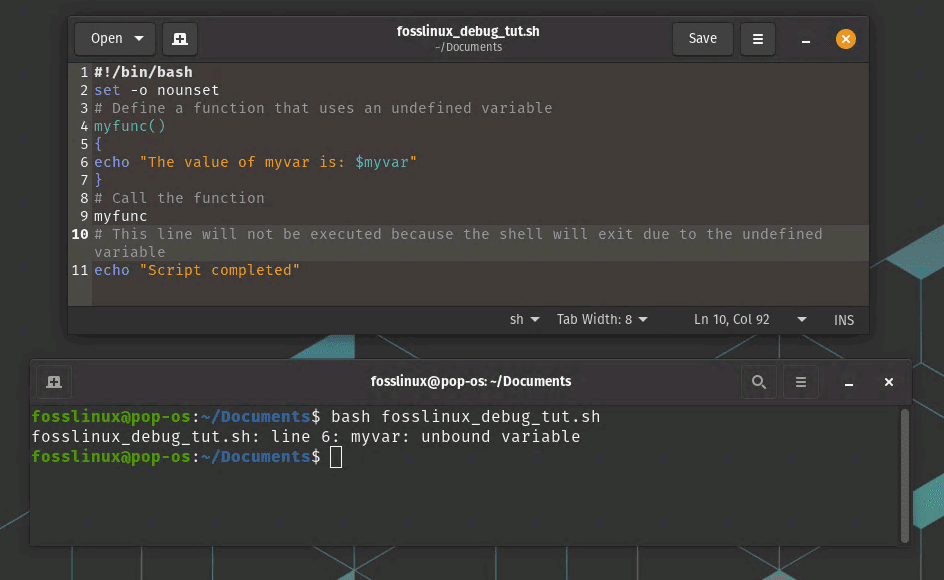Open the terminal search icon
944x580 pixels.
click(759, 382)
